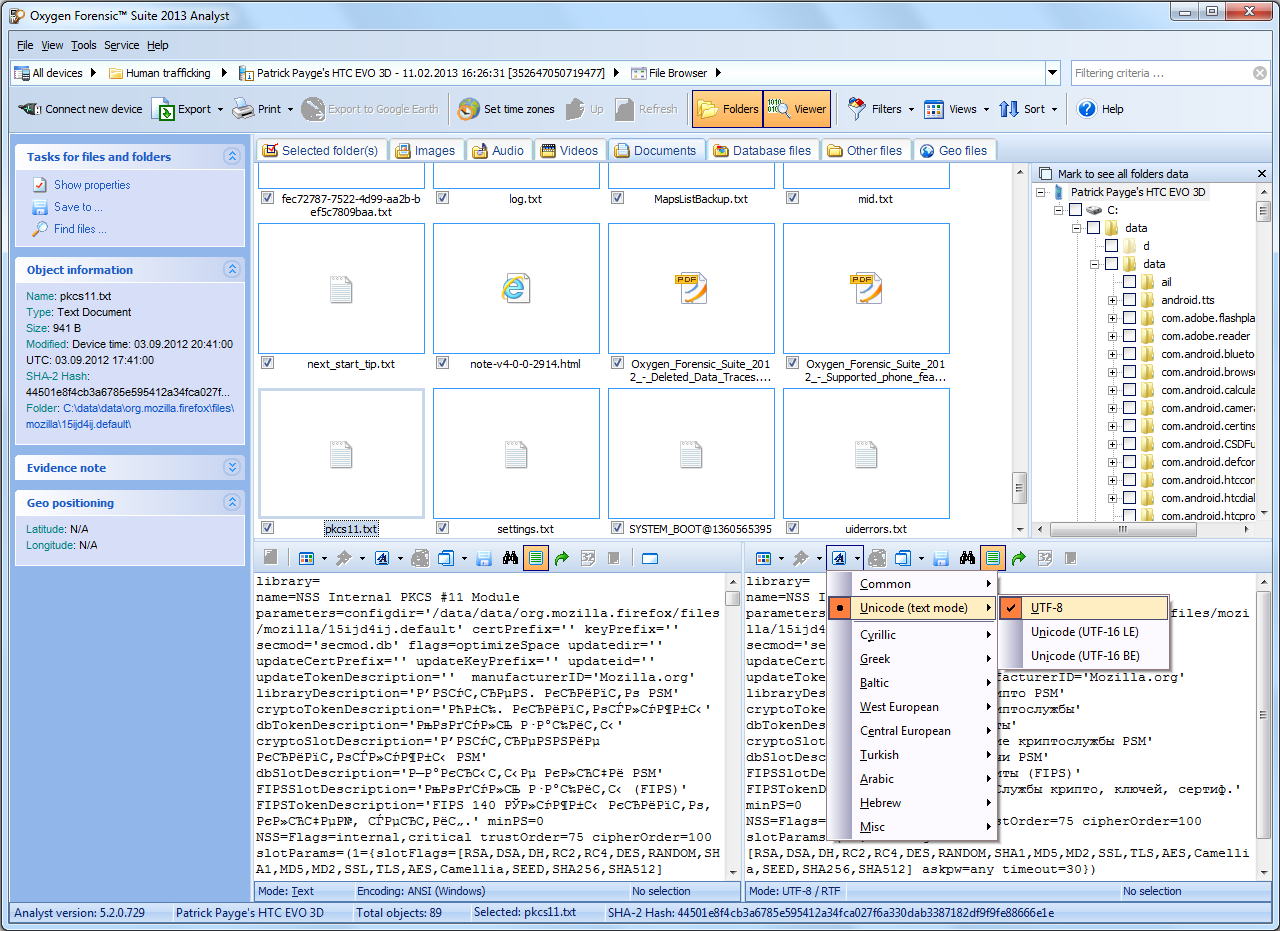This screenshot has width=1280, height=931.
Task: Toggle the Folders panel button
Action: coord(727,109)
